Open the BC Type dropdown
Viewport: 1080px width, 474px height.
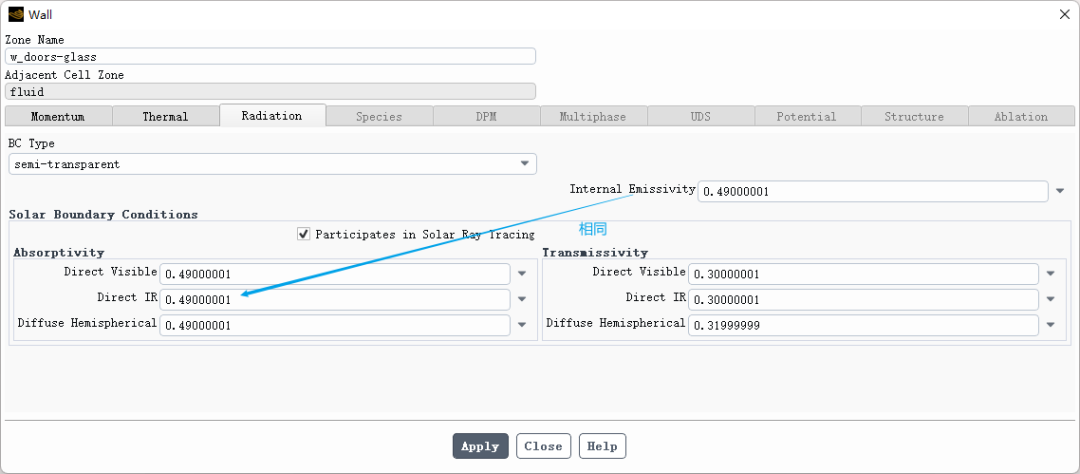pos(272,164)
